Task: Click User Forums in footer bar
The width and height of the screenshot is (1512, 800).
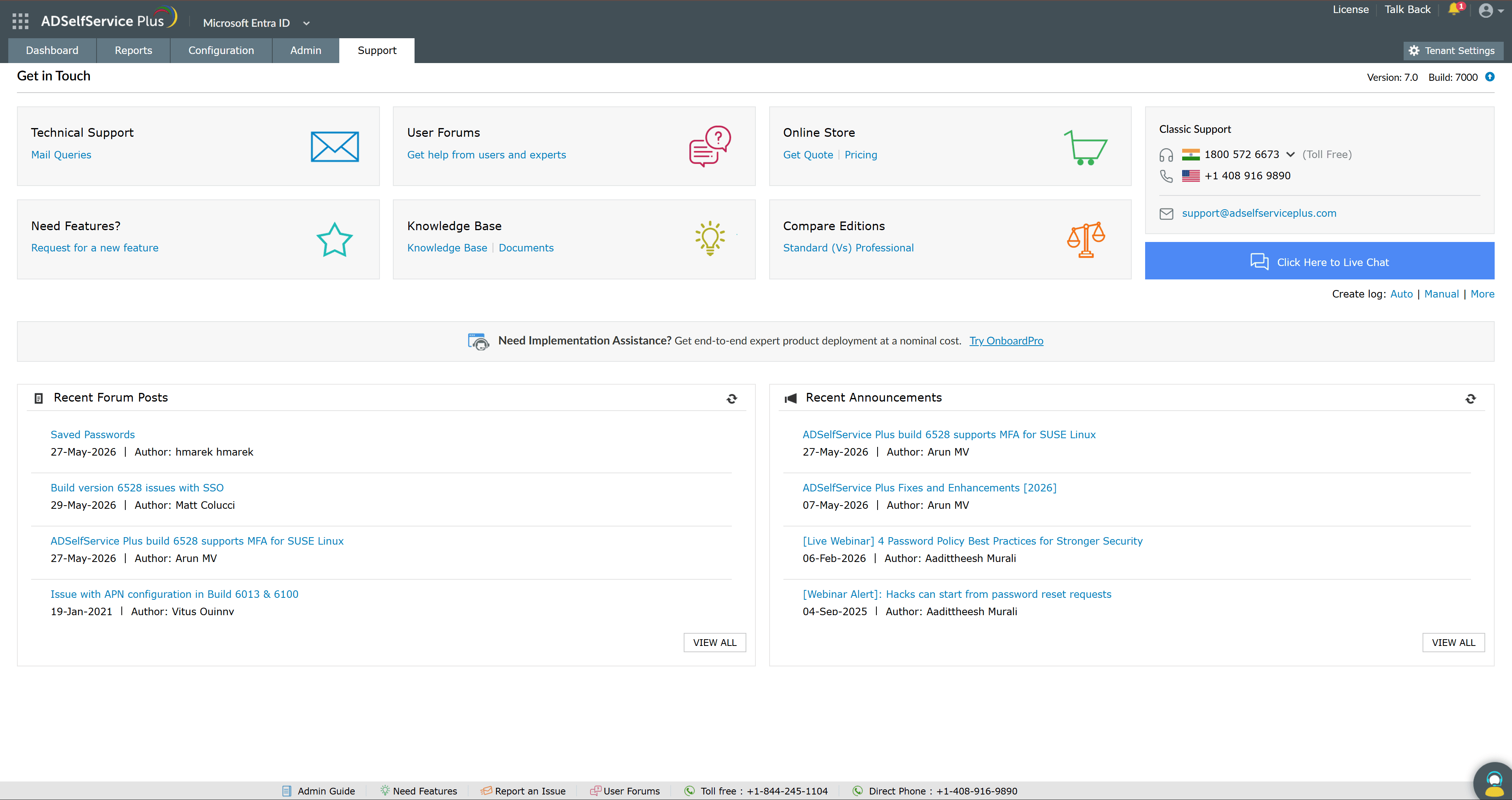Action: point(625,791)
